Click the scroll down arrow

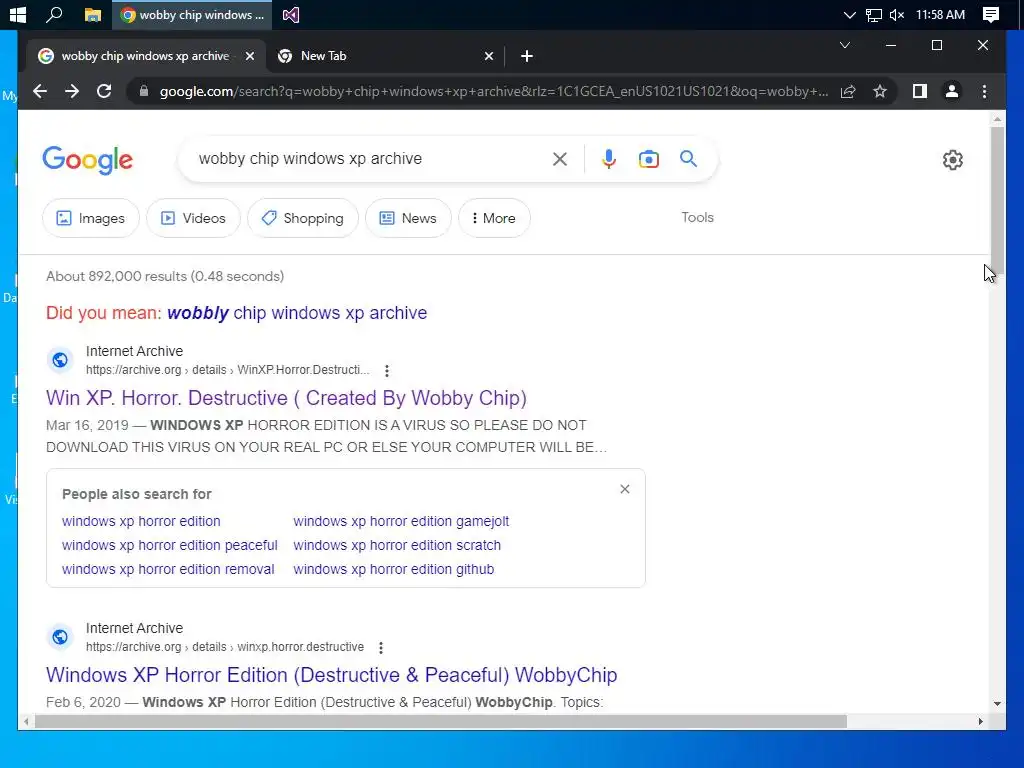tap(997, 703)
